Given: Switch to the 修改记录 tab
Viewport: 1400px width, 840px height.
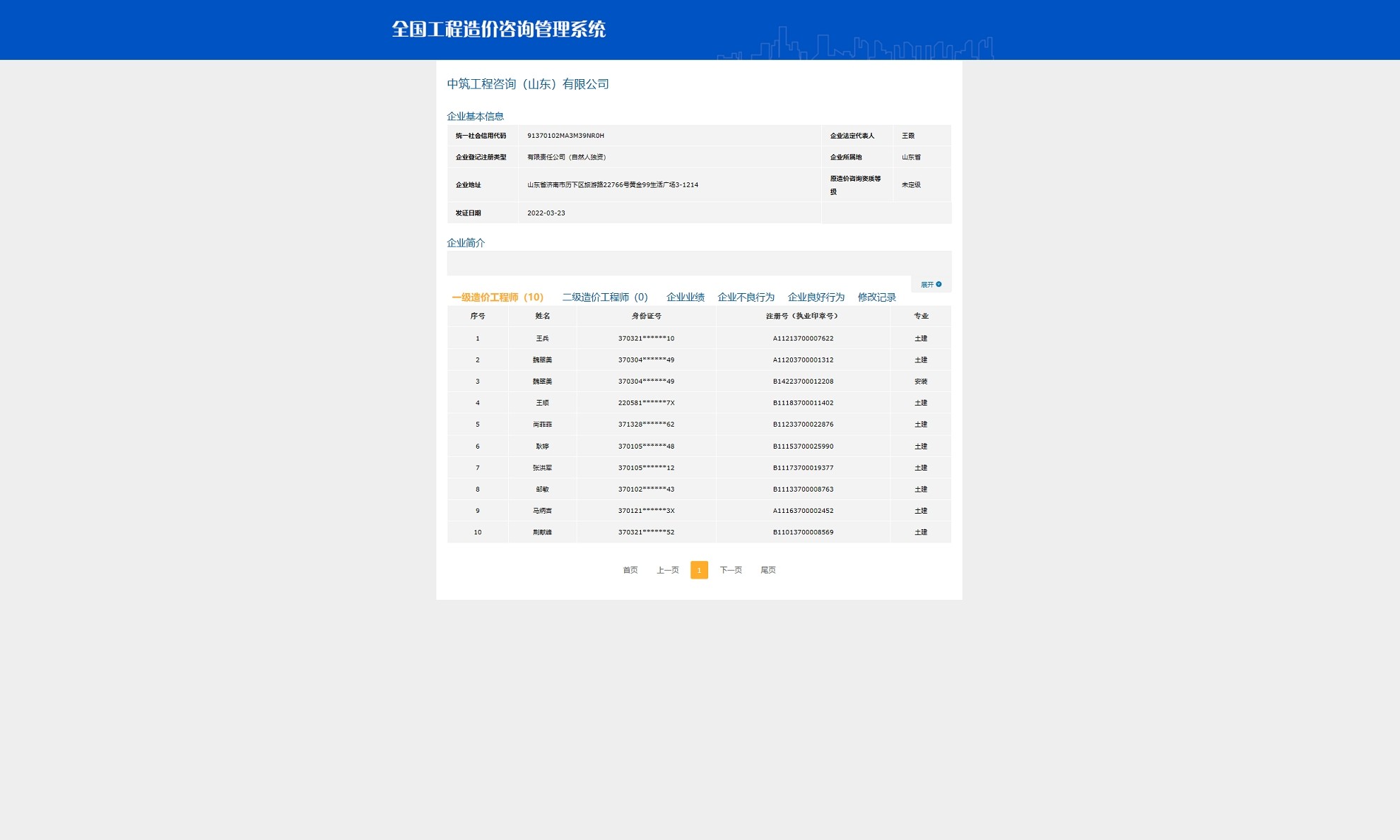Looking at the screenshot, I should [x=876, y=297].
